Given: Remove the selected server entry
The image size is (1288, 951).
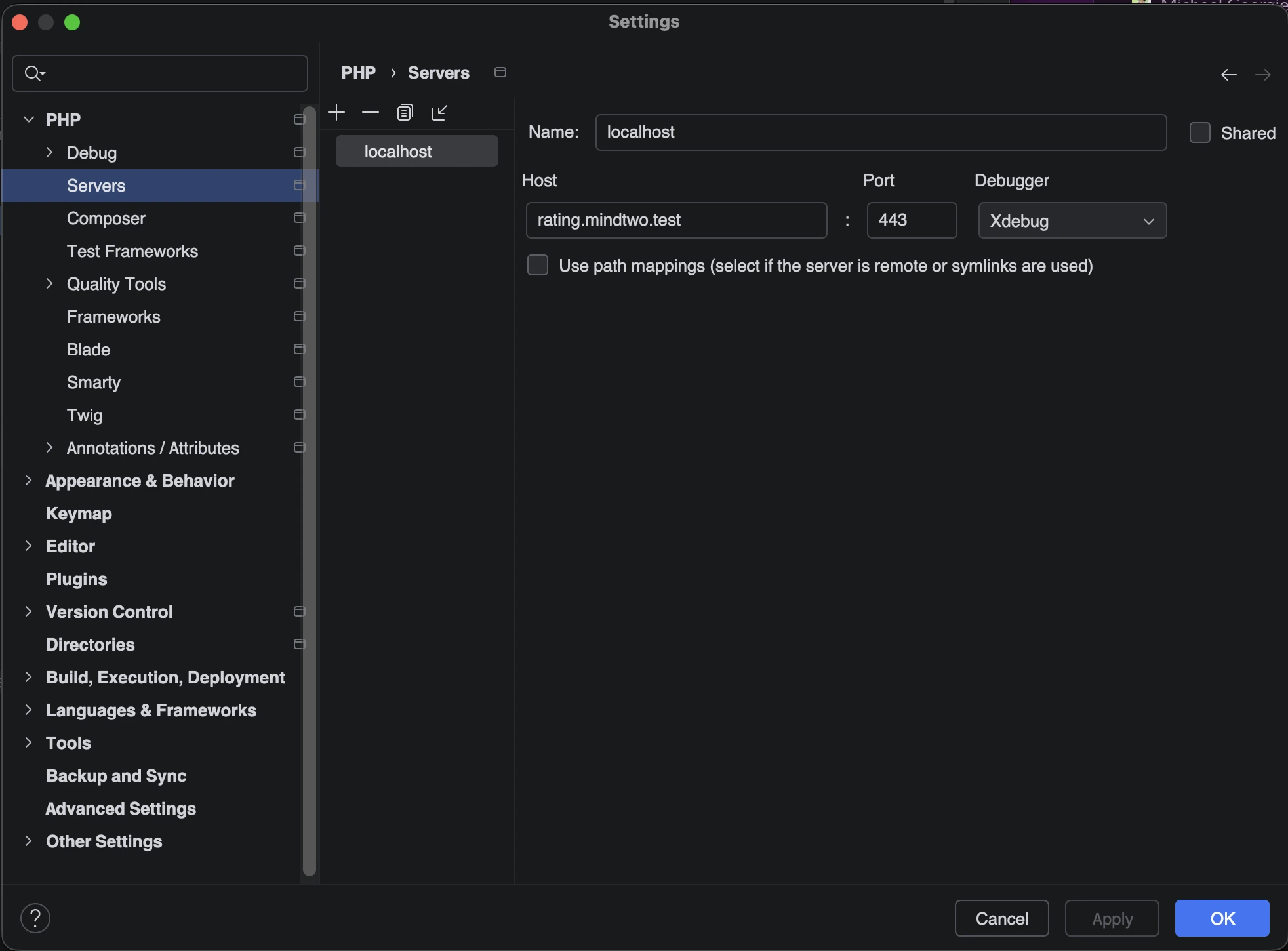Looking at the screenshot, I should pyautogui.click(x=371, y=113).
